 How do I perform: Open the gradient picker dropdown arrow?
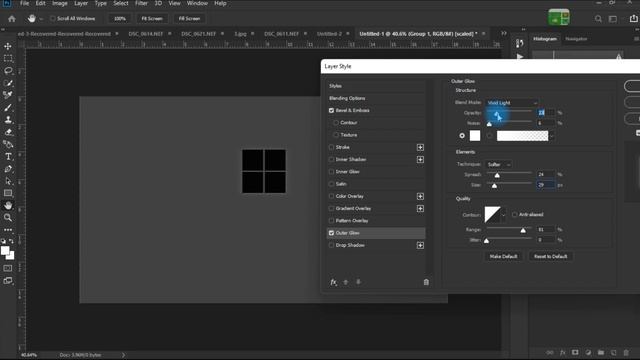click(x=551, y=136)
